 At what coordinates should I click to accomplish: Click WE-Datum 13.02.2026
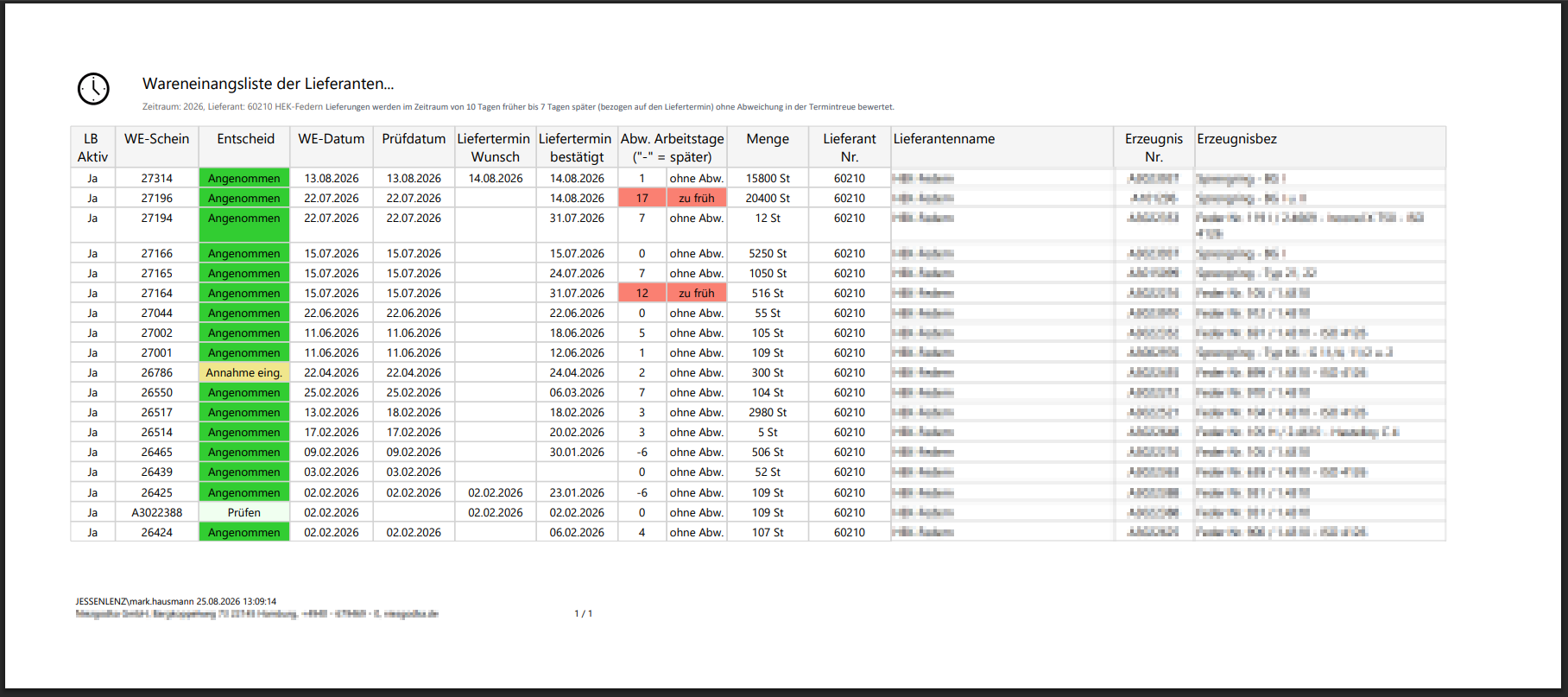pyautogui.click(x=332, y=412)
